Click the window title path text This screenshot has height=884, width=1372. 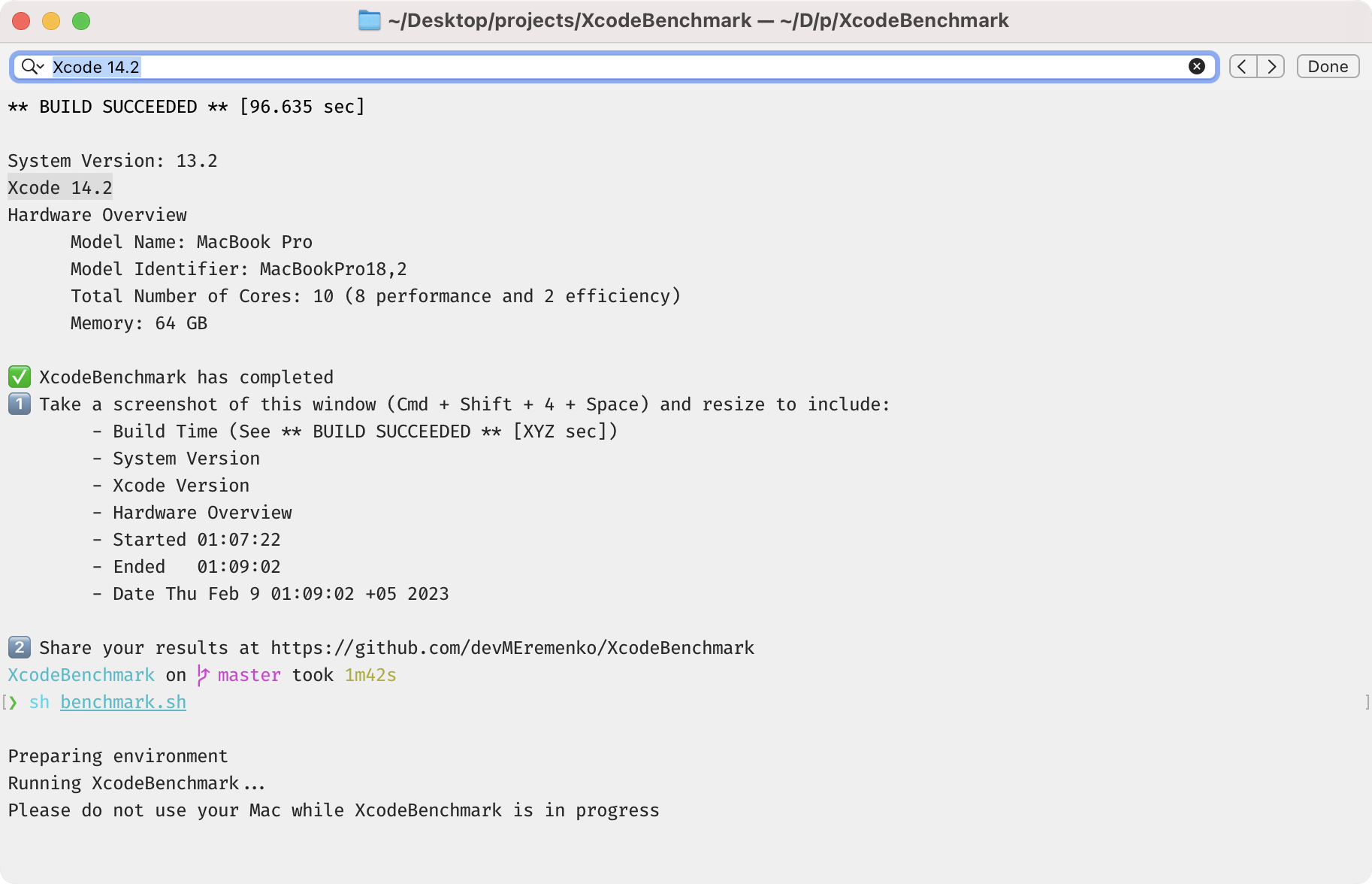698,20
